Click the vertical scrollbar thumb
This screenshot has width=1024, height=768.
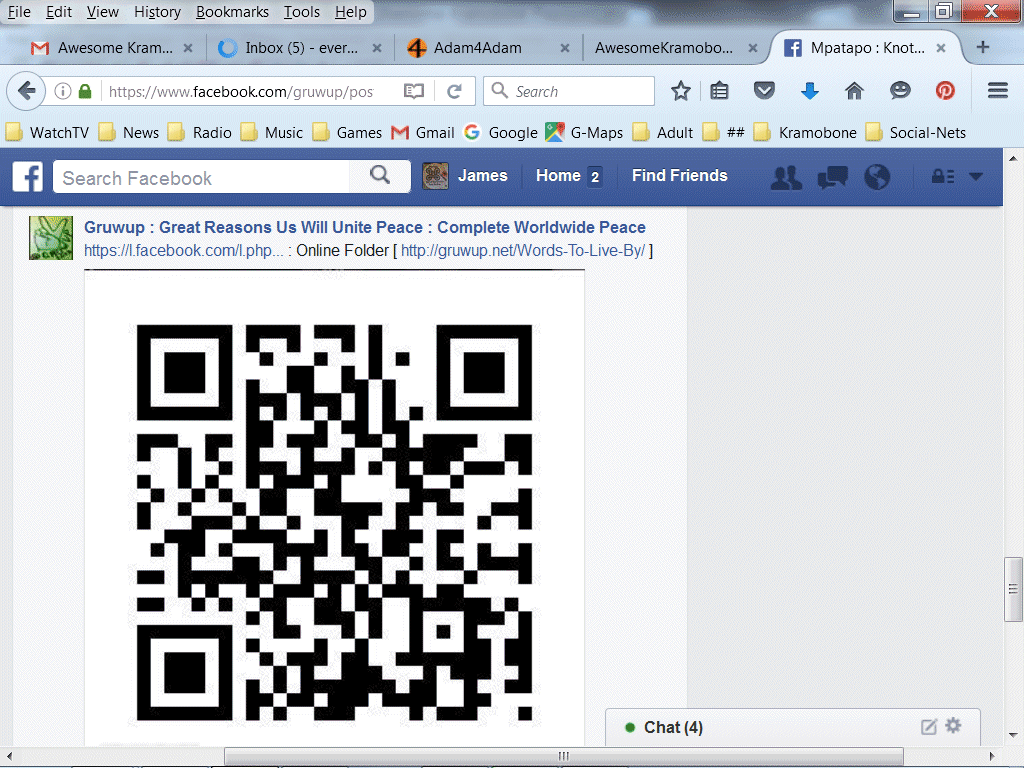[1013, 589]
